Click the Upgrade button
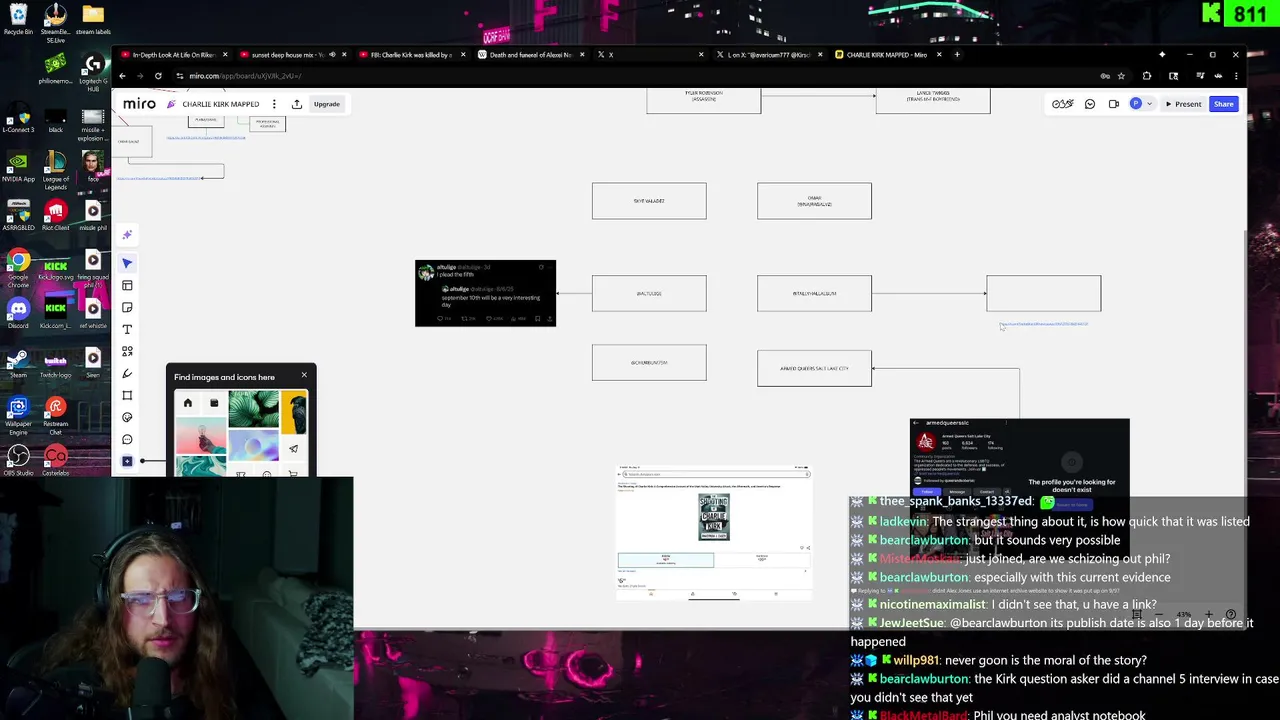Image resolution: width=1280 pixels, height=720 pixels. [326, 104]
